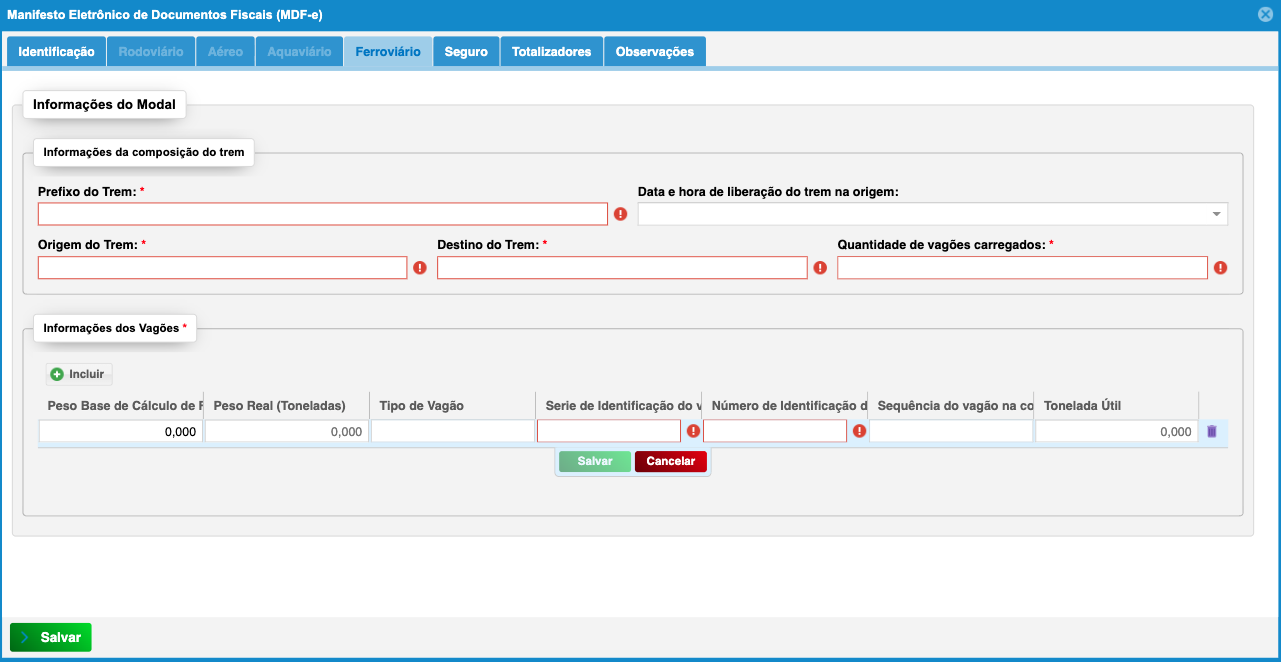
Task: Click error icon beside Quantidade de vagões carregados
Action: coord(1220,268)
